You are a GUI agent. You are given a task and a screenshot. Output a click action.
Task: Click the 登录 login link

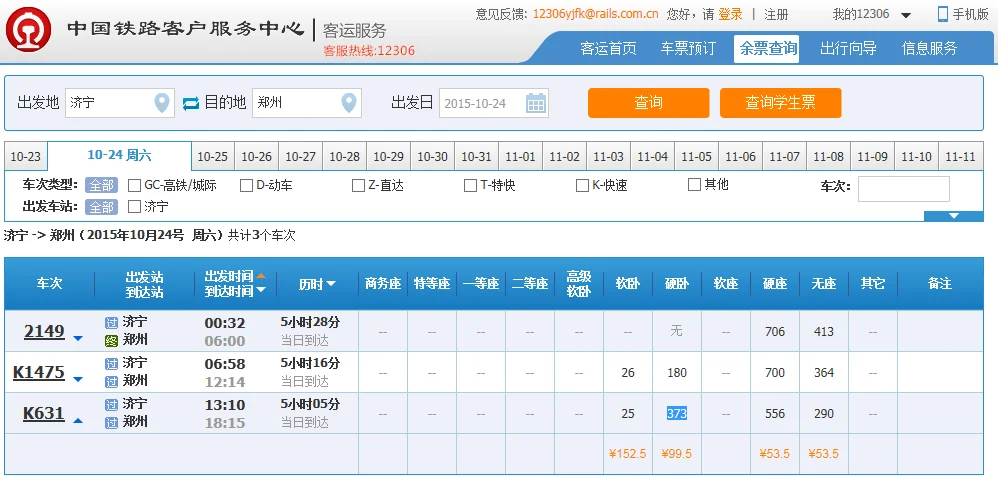[x=730, y=14]
